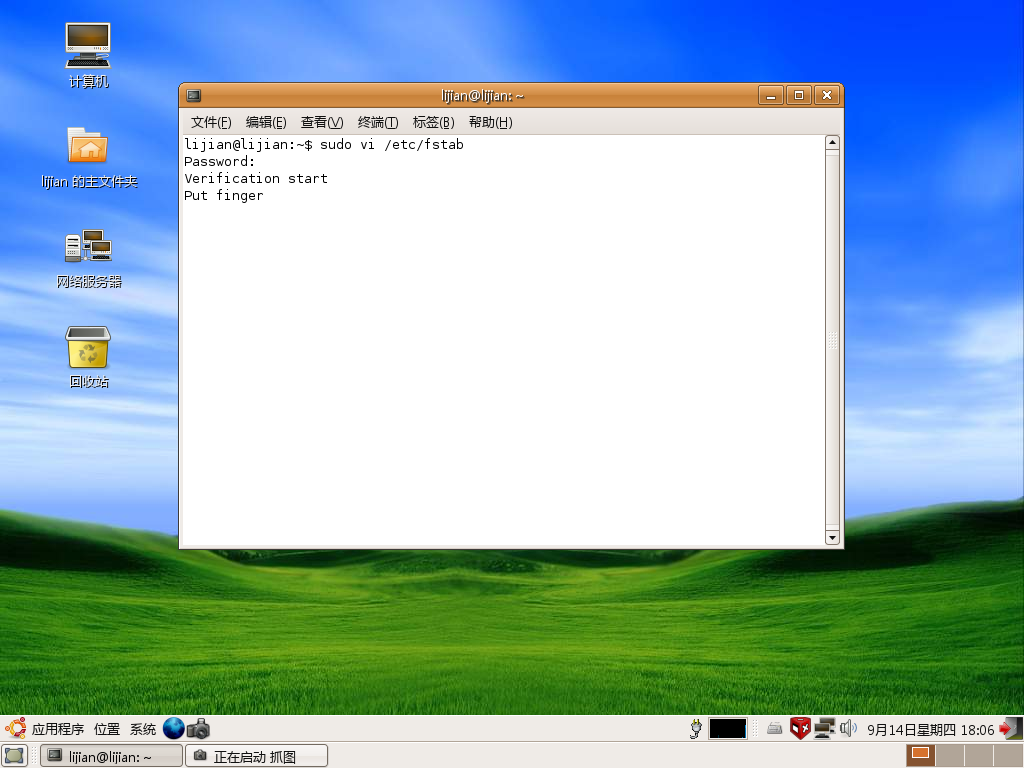Select the first active workspace
Viewport: 1024px width, 768px height.
[x=921, y=756]
